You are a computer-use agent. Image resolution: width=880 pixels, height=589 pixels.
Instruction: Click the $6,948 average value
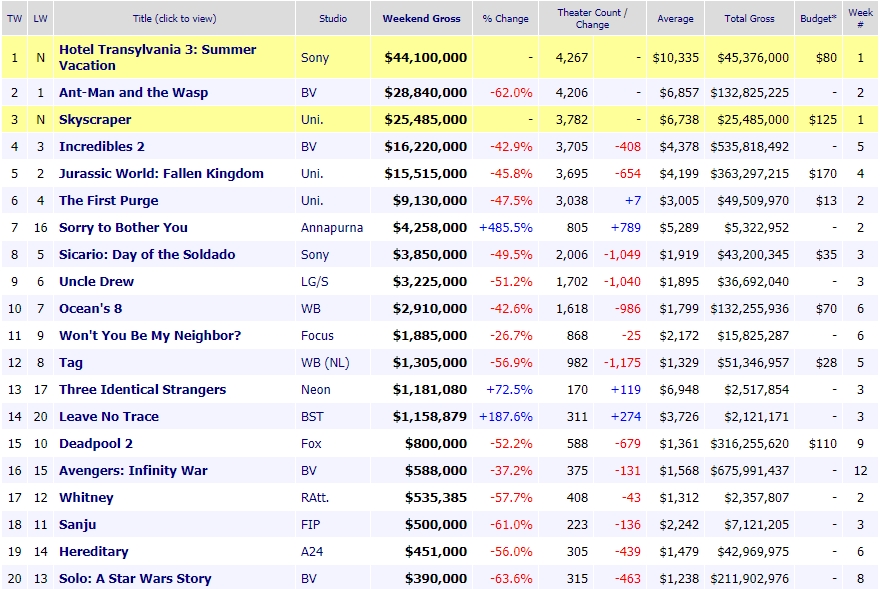pyautogui.click(x=679, y=390)
